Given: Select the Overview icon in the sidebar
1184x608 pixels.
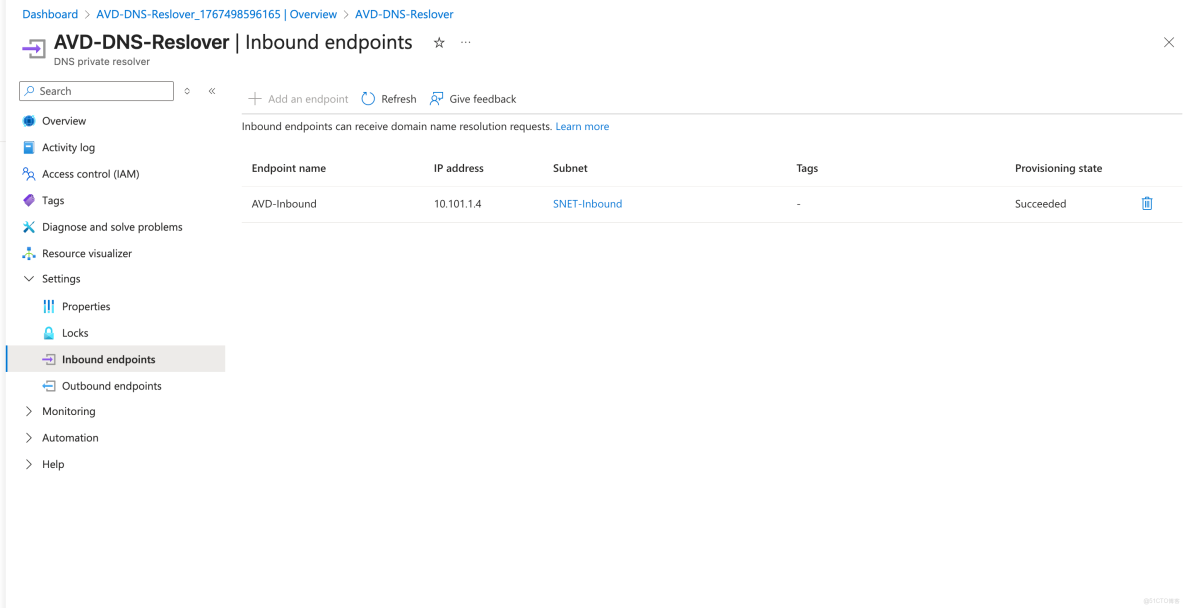Looking at the screenshot, I should 29,120.
